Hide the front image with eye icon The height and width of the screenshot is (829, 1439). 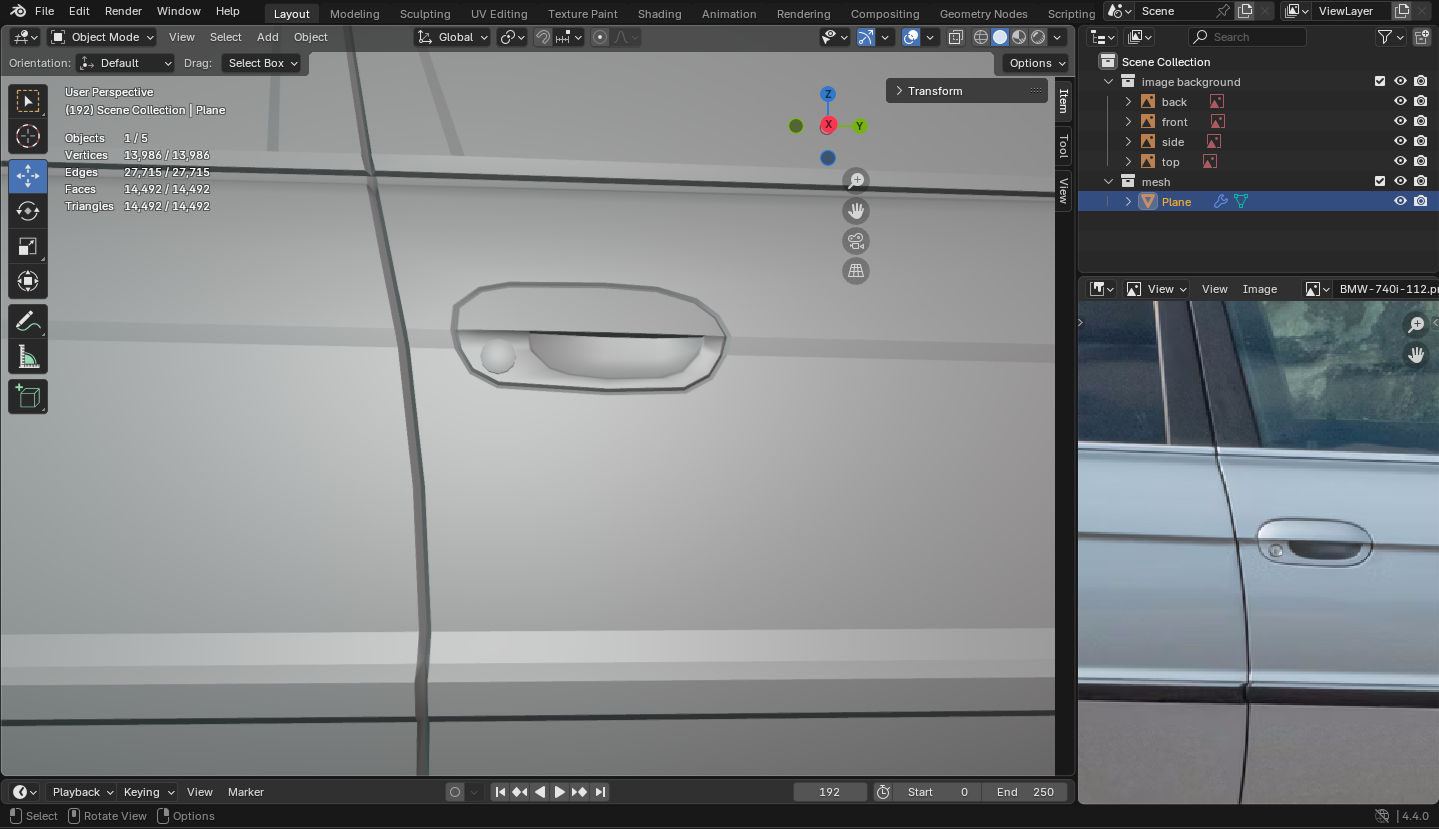tap(1400, 122)
